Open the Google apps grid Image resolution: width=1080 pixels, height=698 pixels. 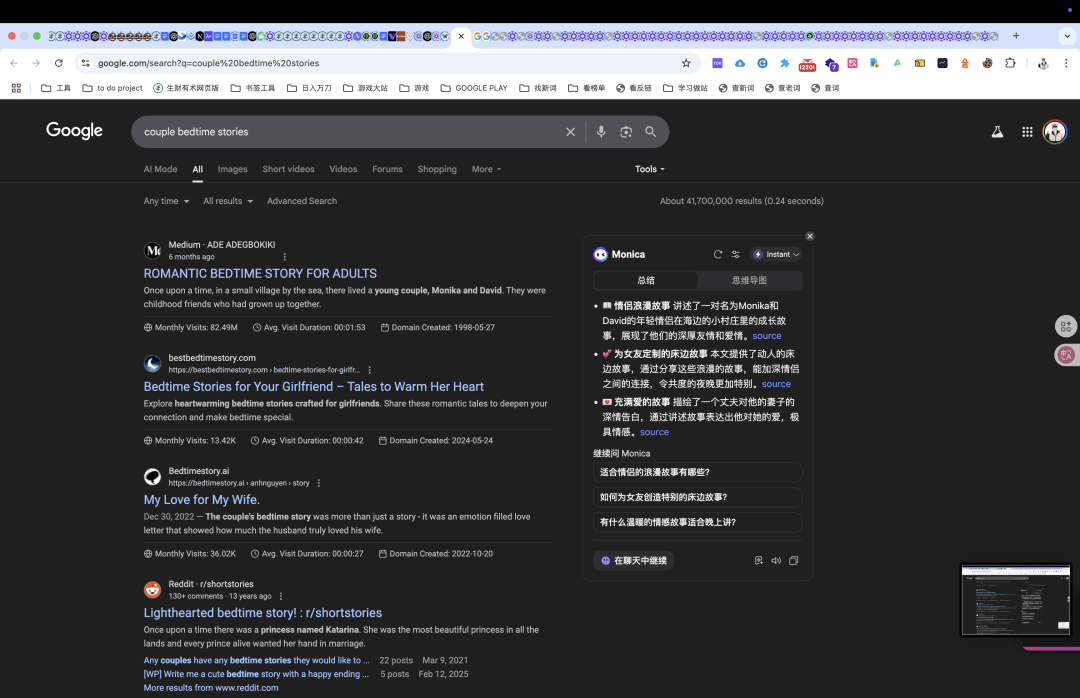pyautogui.click(x=1027, y=132)
